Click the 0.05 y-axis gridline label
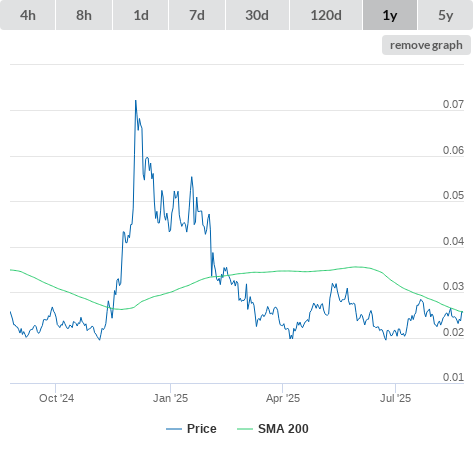 [x=453, y=195]
